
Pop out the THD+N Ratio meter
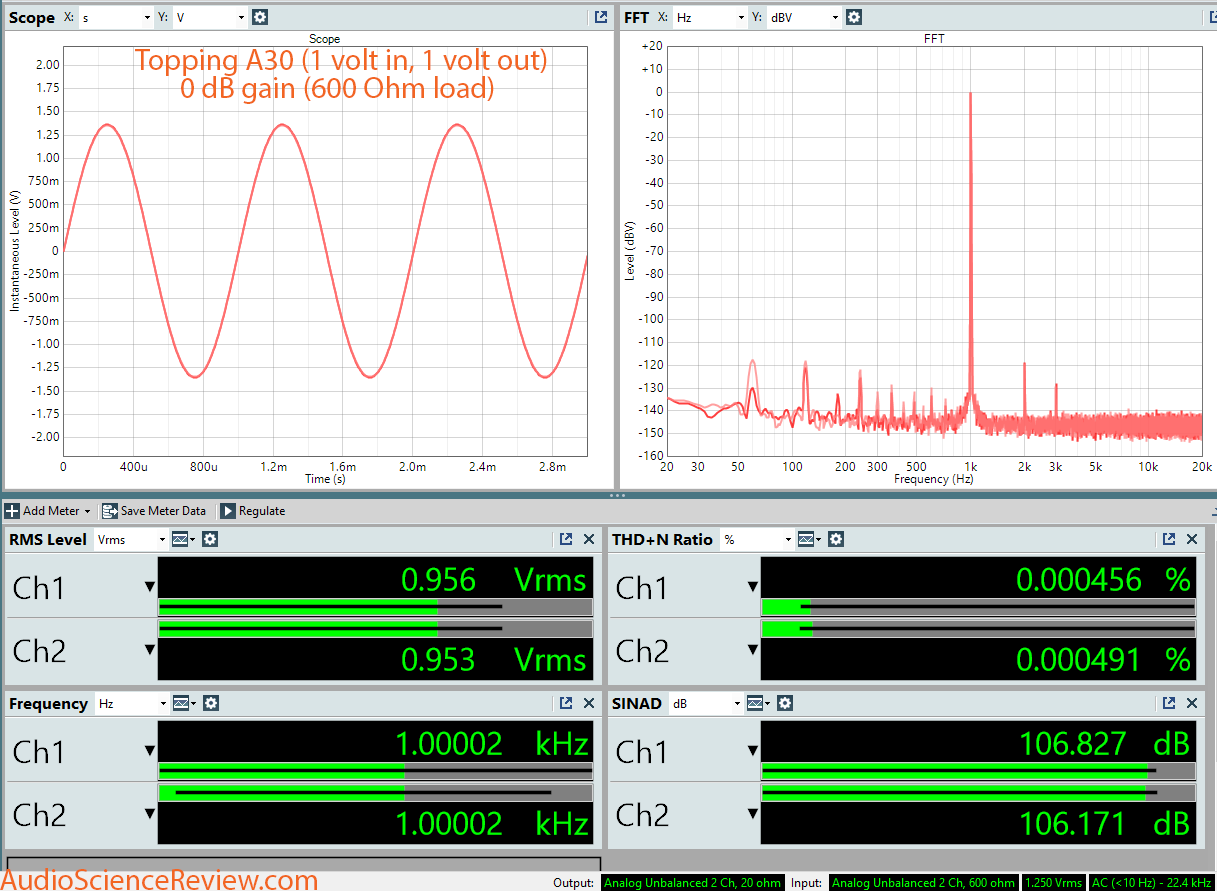coord(1169,539)
